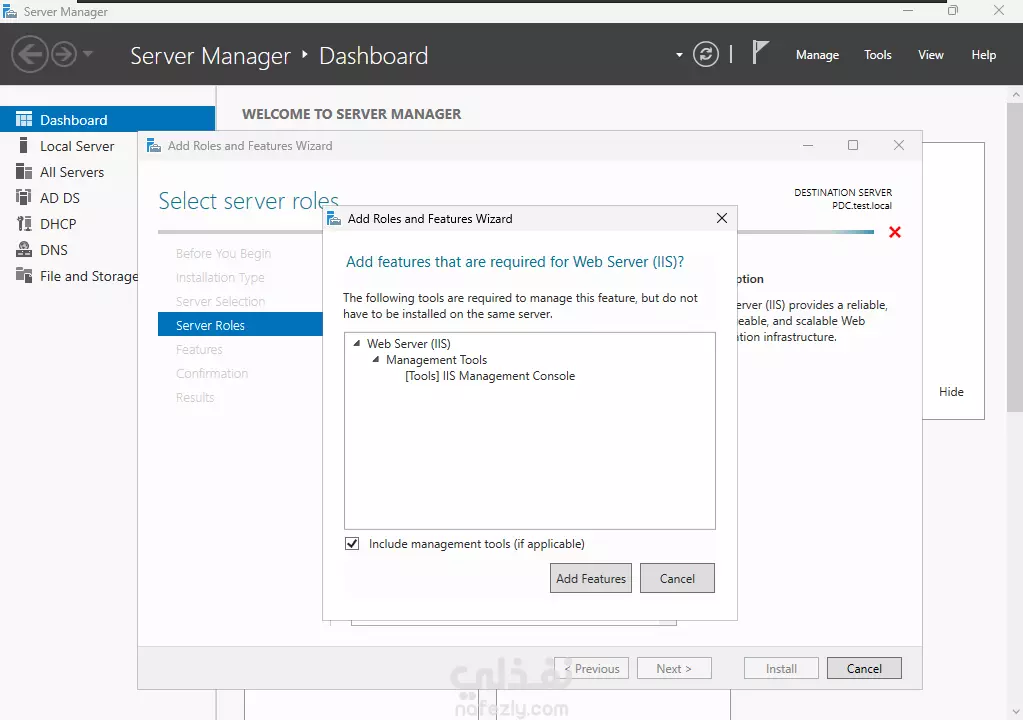Click PDC.test.local destination server text

point(861,205)
